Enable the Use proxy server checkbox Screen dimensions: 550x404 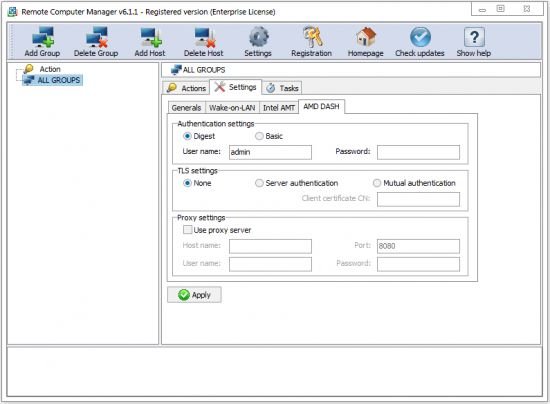188,230
